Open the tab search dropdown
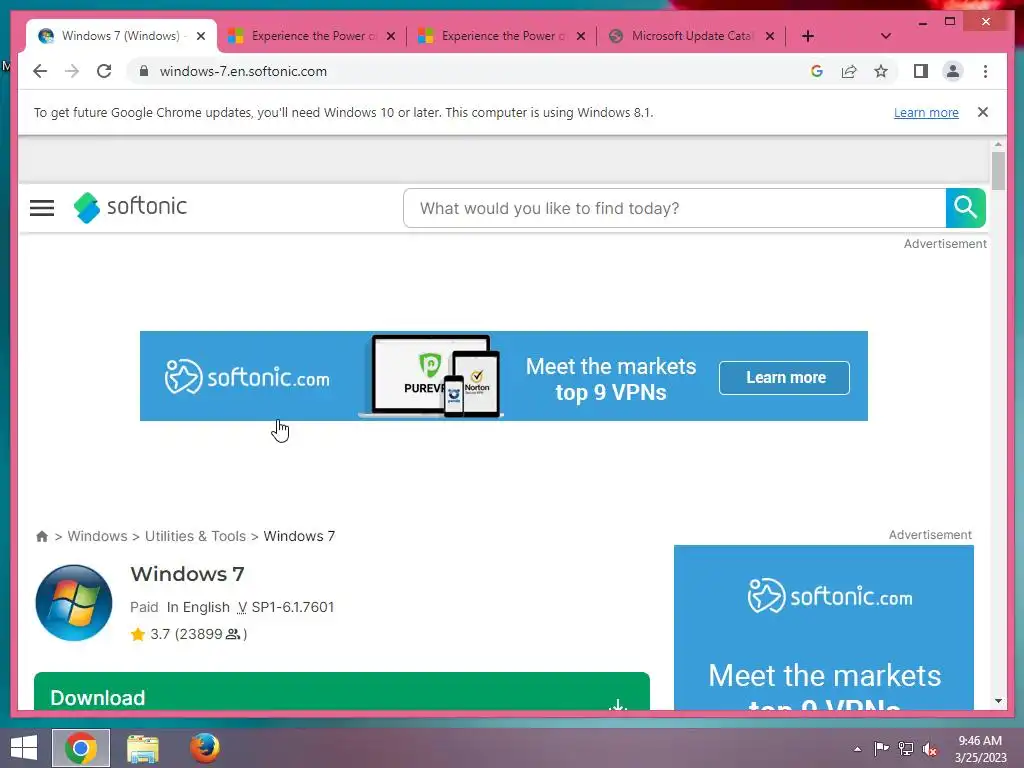Image resolution: width=1024 pixels, height=768 pixels. pos(886,36)
